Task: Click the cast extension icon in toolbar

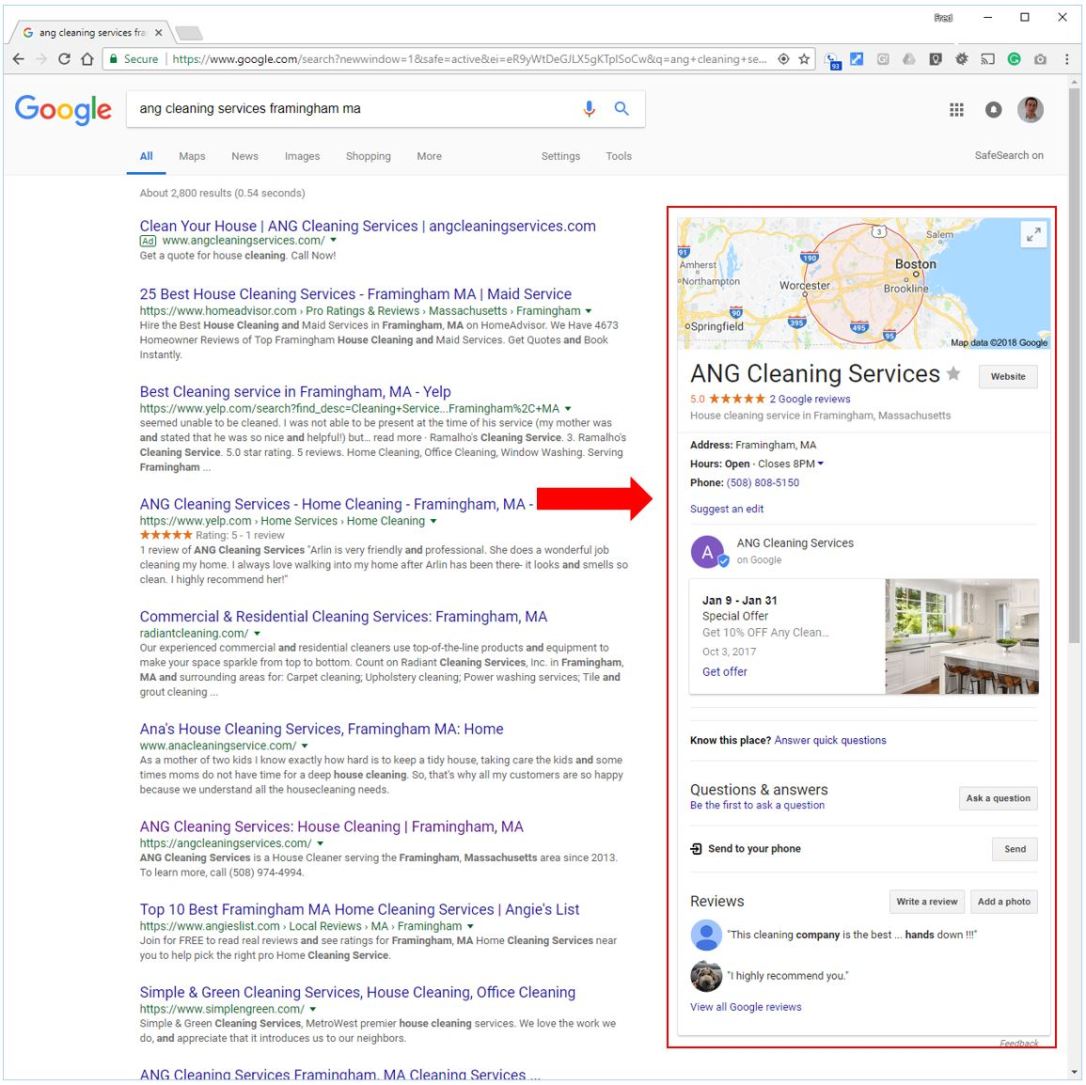Action: coord(988,60)
